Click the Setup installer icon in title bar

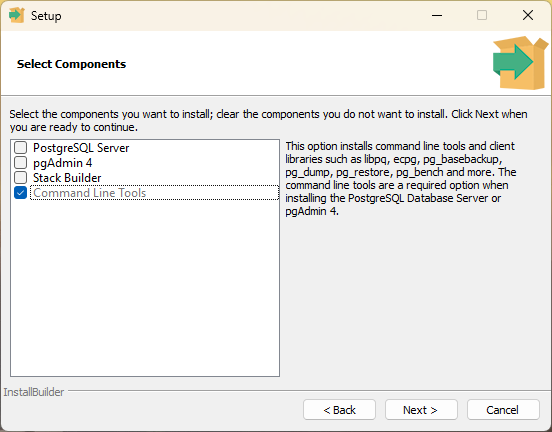17,15
